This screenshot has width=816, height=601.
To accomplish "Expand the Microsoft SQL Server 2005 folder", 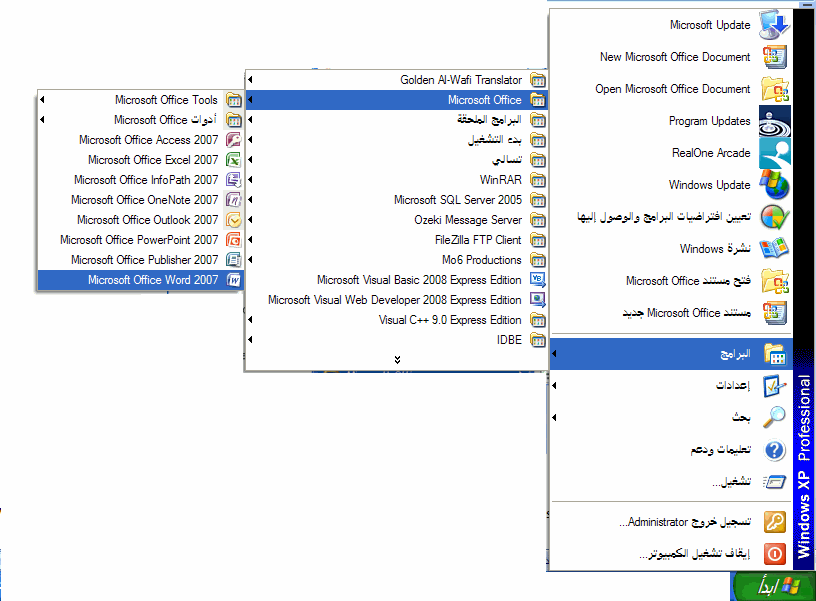I will 457,200.
